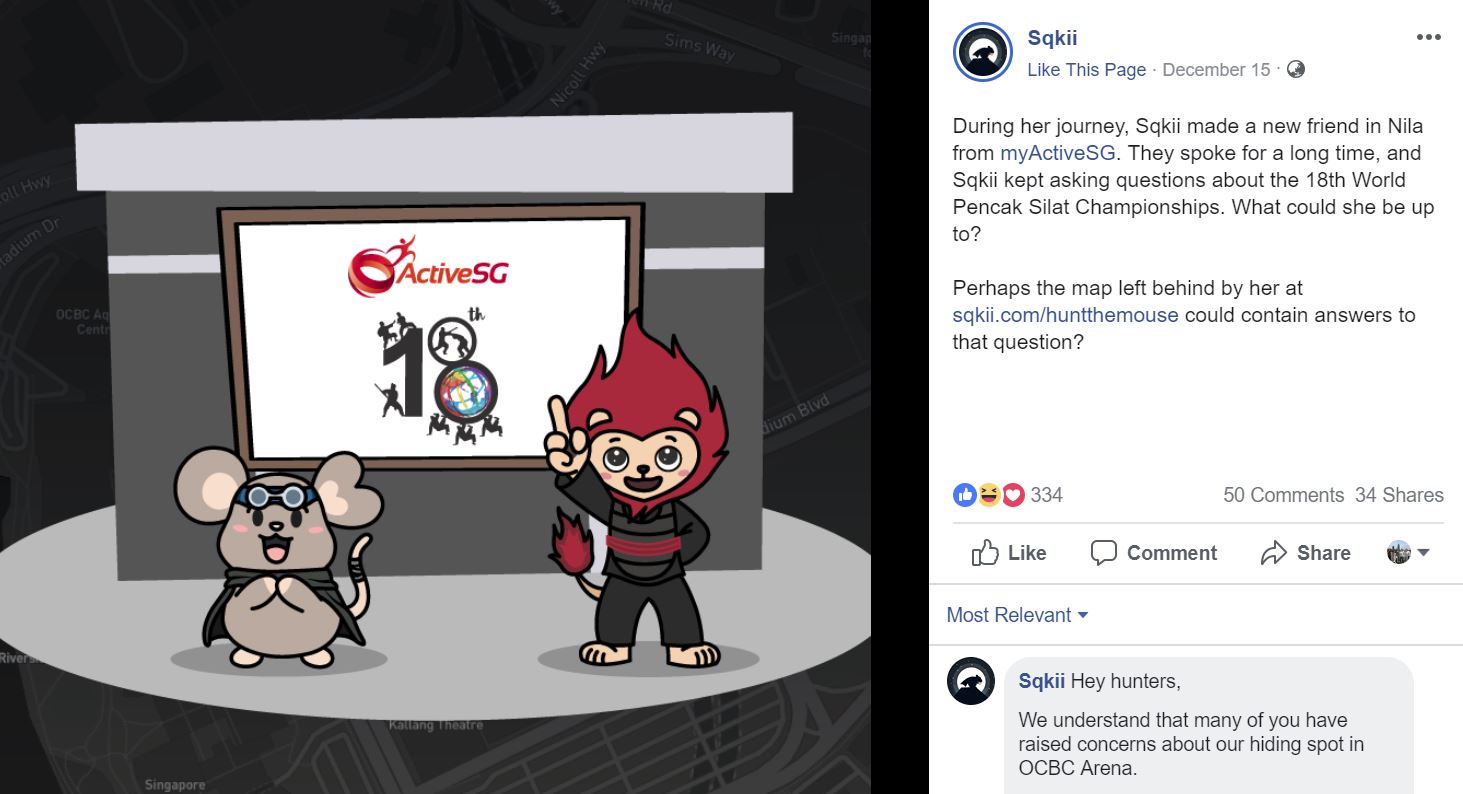
Task: Open the December 15 post date
Action: (x=1216, y=70)
